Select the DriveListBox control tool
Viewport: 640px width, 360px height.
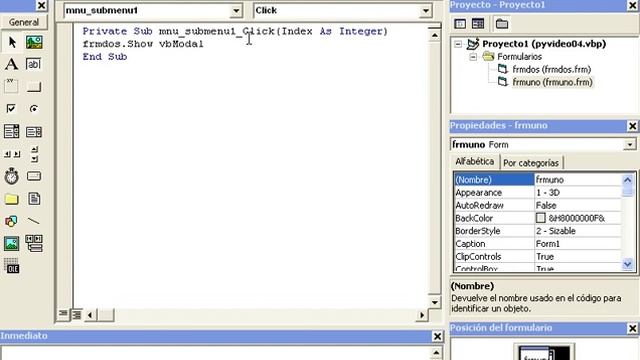33,176
